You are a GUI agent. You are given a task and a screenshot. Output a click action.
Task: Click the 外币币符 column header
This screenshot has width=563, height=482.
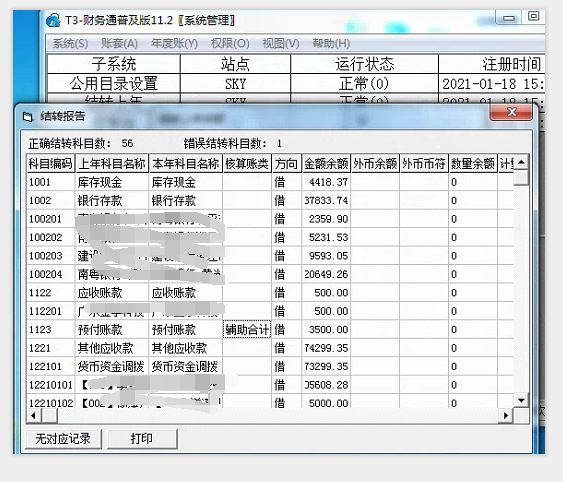pos(424,164)
